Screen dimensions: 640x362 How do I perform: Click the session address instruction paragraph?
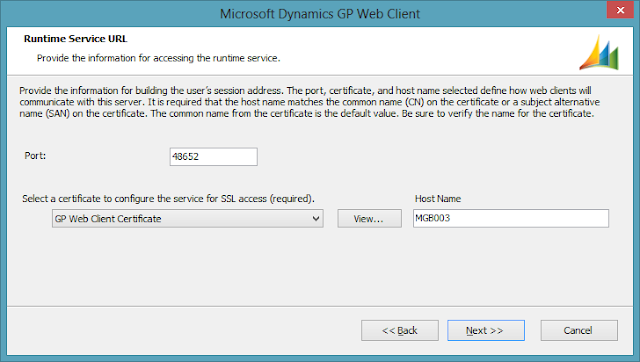point(309,102)
